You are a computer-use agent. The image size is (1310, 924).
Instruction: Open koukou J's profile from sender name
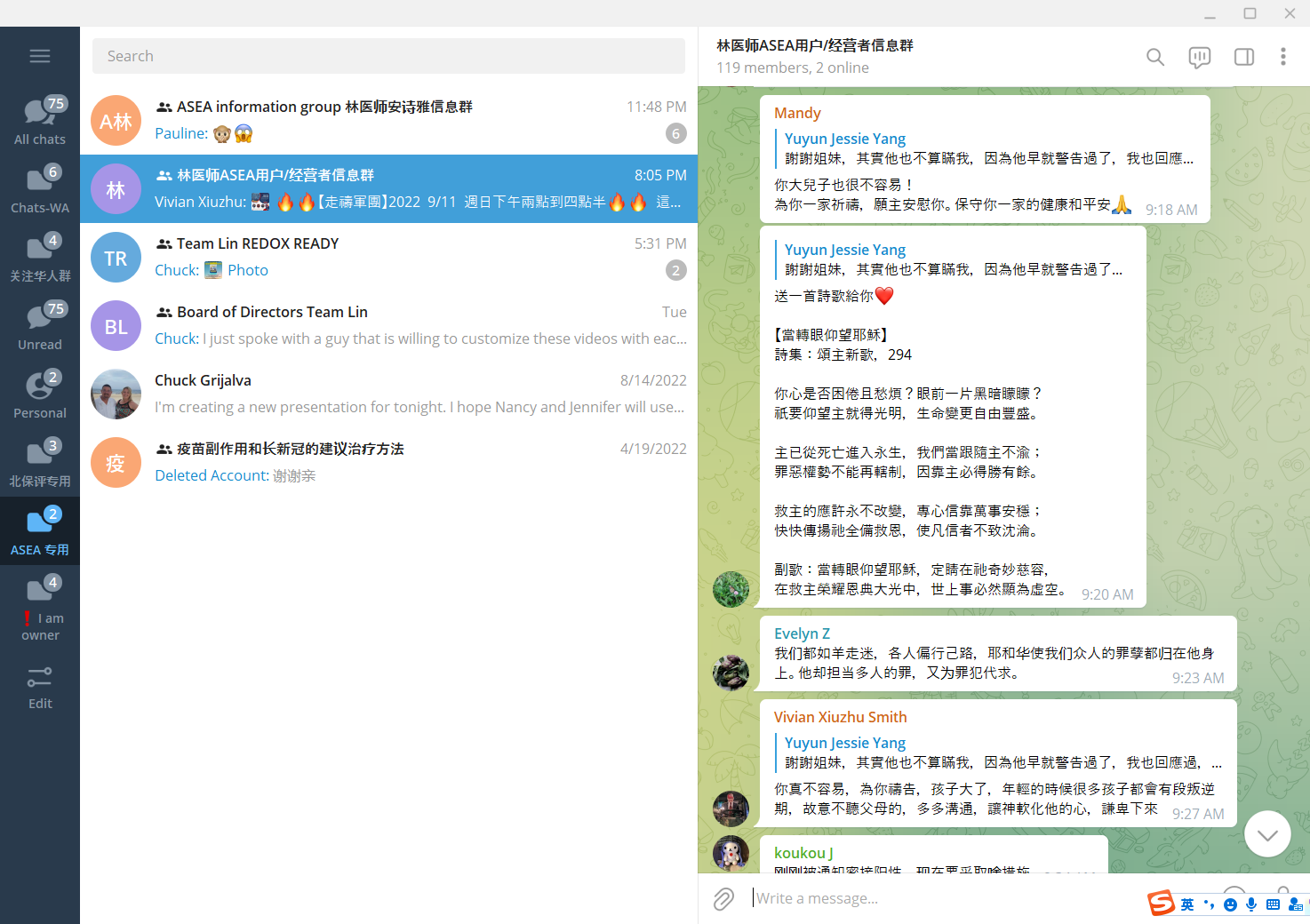pos(803,853)
